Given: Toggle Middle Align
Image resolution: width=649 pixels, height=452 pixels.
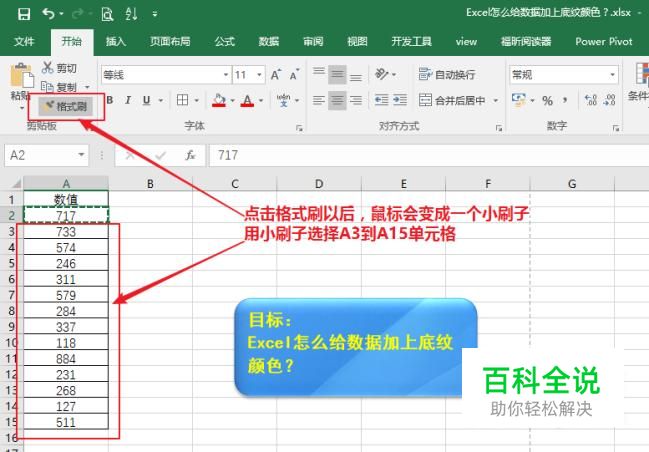Looking at the screenshot, I should [337, 75].
